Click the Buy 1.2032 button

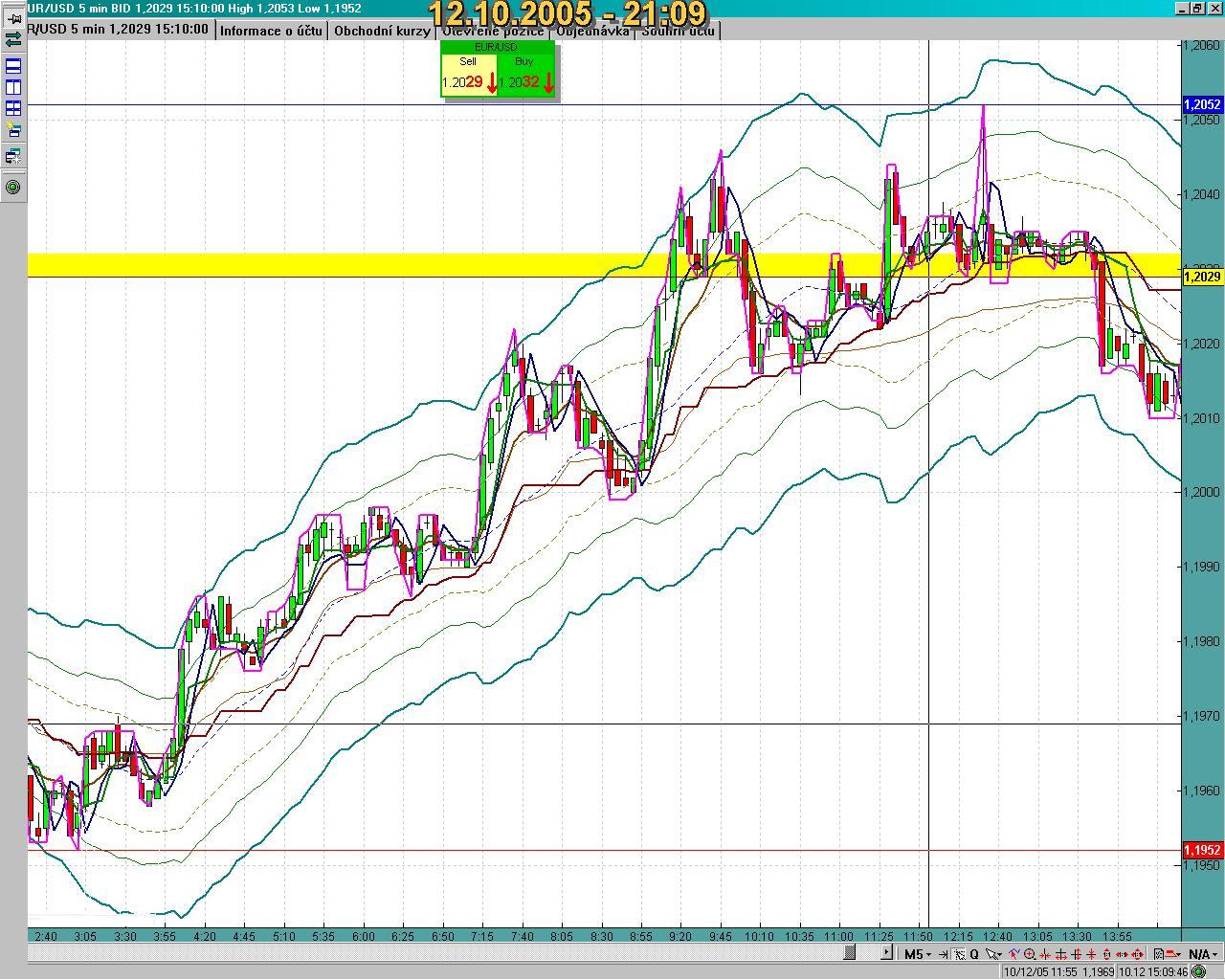(526, 75)
